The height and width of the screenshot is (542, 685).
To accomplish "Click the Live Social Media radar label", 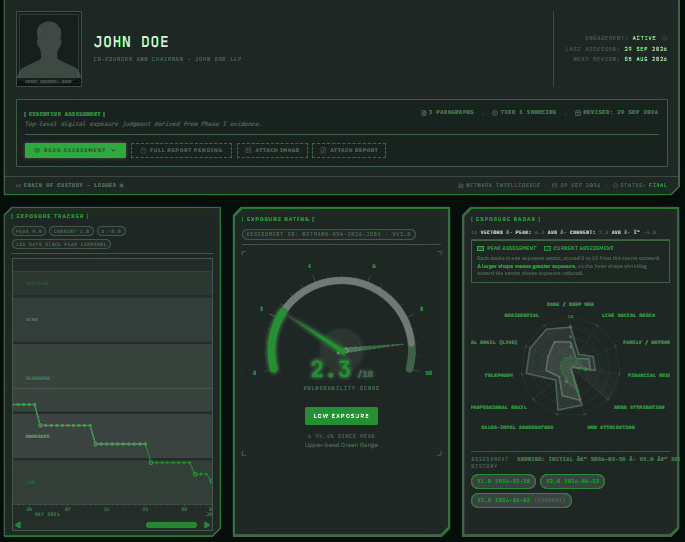I will (628, 315).
